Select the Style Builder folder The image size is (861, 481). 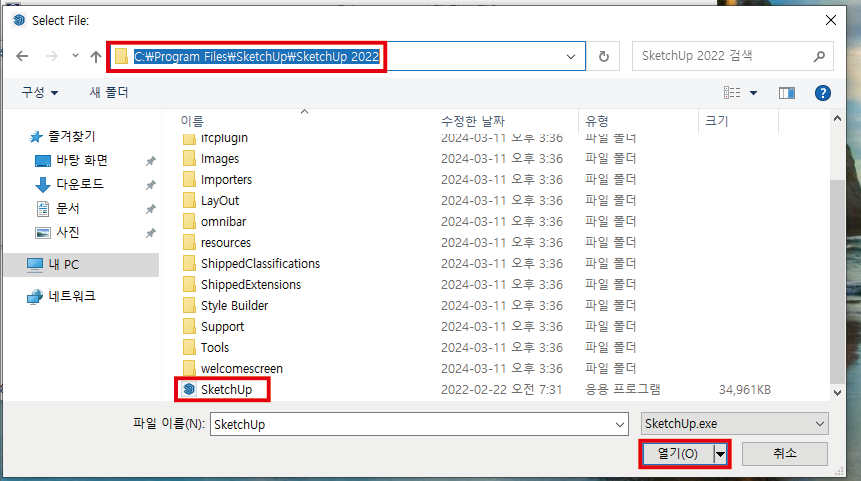click(234, 305)
